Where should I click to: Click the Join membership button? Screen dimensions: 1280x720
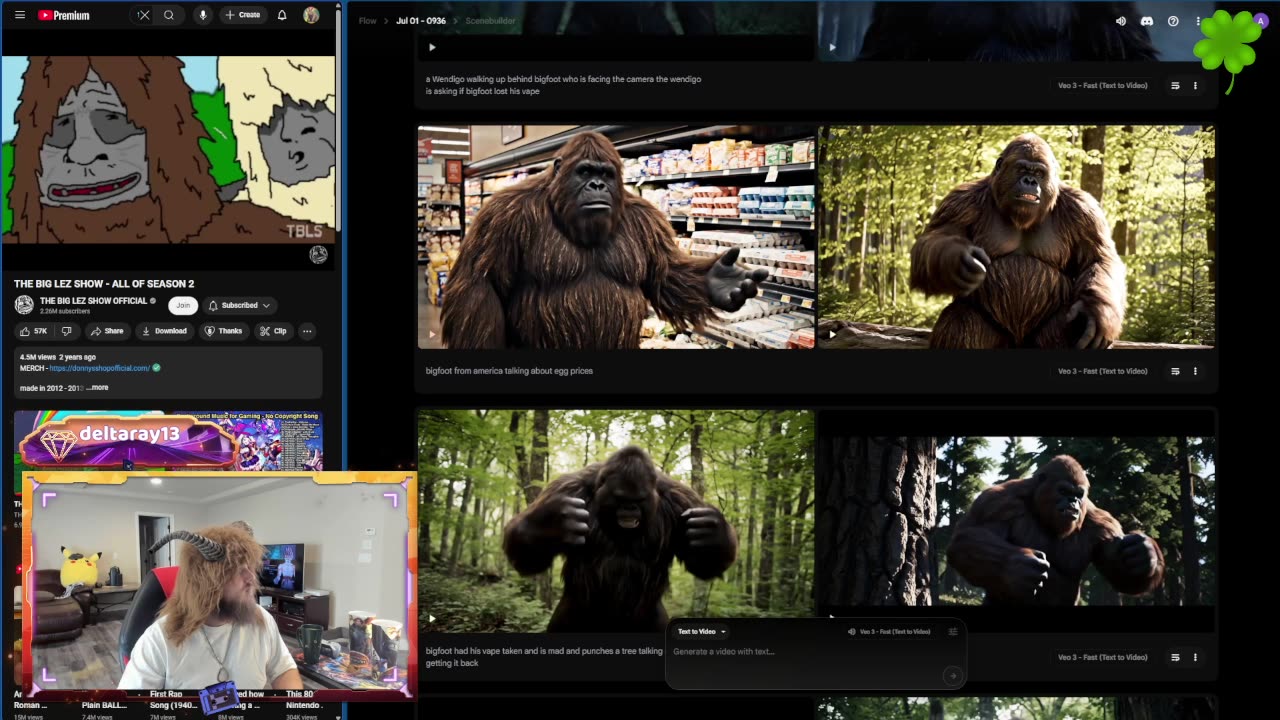[182, 305]
